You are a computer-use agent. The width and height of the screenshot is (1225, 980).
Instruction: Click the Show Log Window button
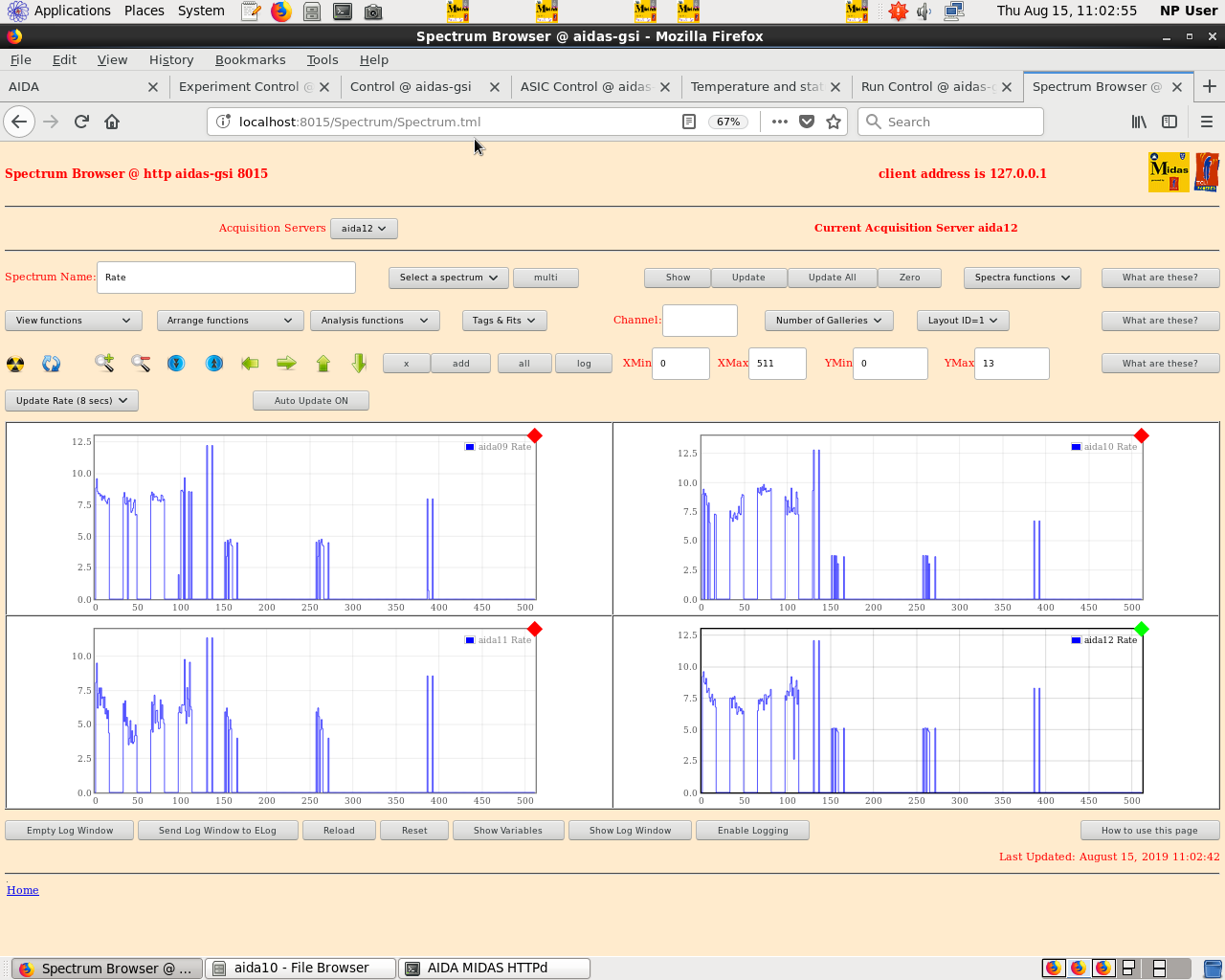[630, 831]
